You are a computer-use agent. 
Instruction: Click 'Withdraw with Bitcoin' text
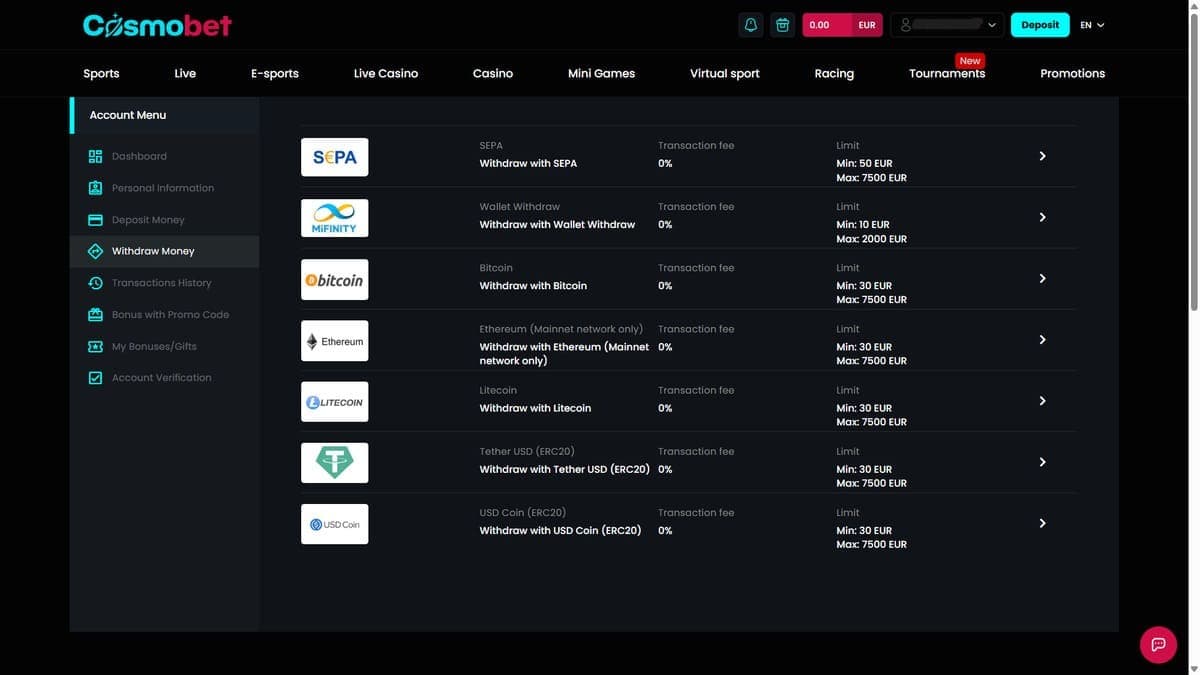click(533, 286)
